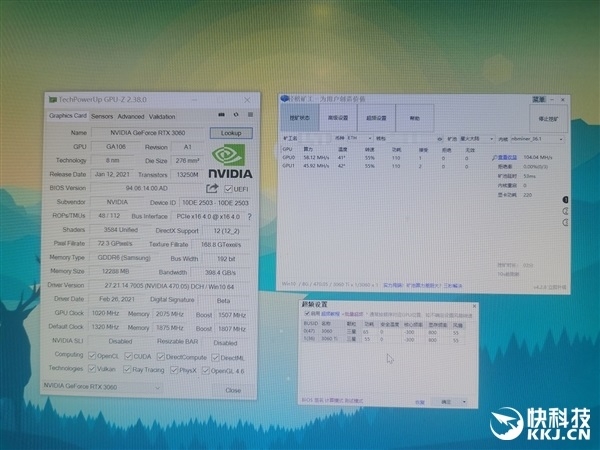Close the GPU-Z window with the X
This screenshot has width=600, height=450.
coord(247,100)
